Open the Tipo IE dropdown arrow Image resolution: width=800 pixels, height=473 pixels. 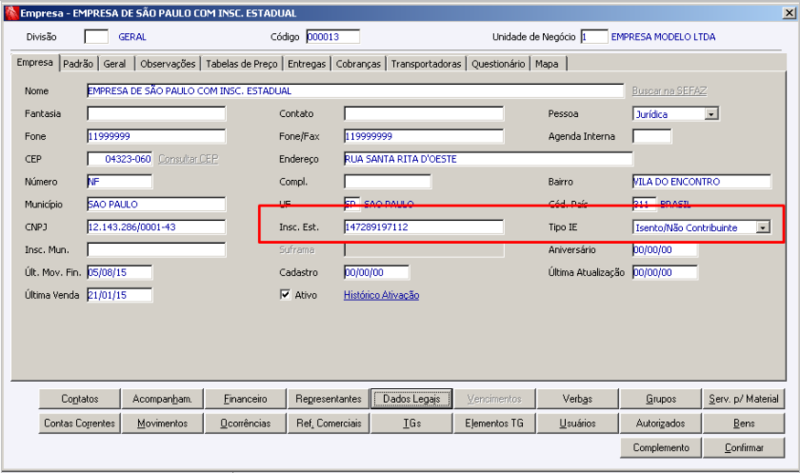(763, 227)
